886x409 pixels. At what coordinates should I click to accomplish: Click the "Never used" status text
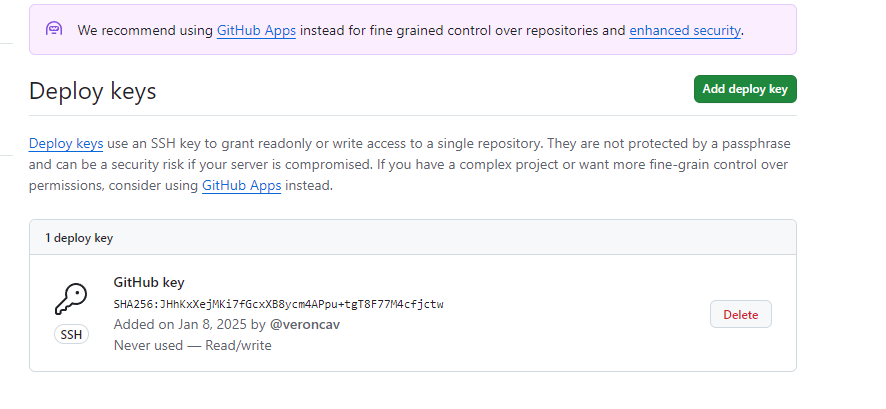tap(148, 345)
